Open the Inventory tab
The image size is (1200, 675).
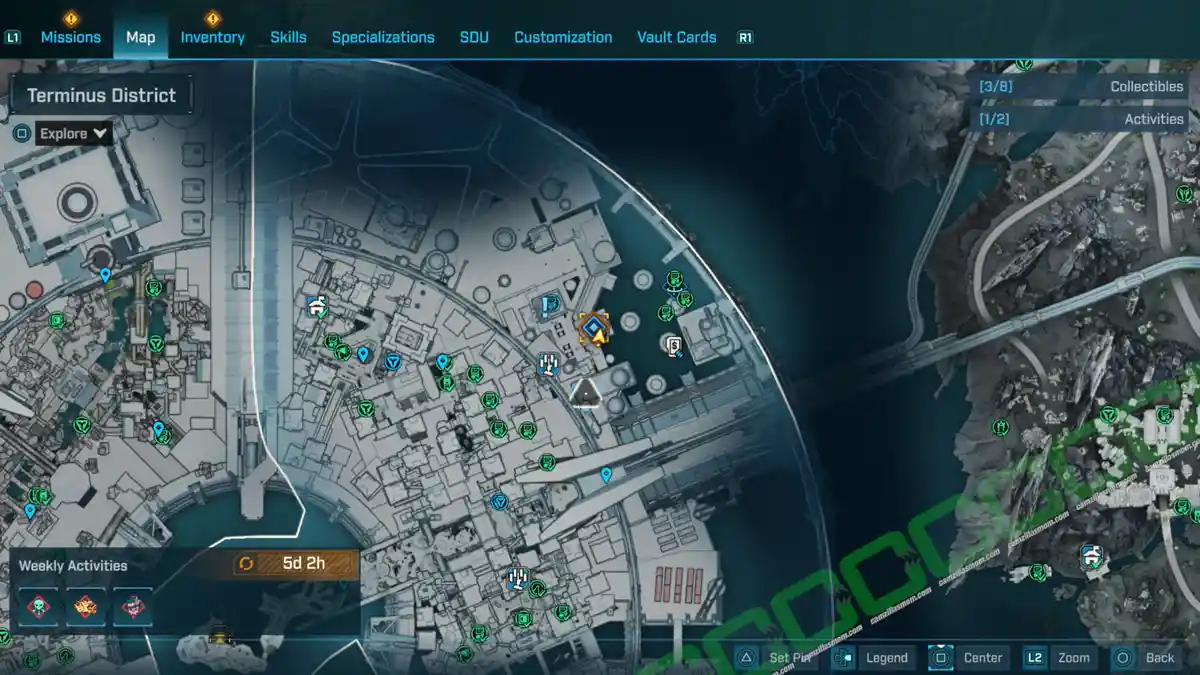point(212,37)
